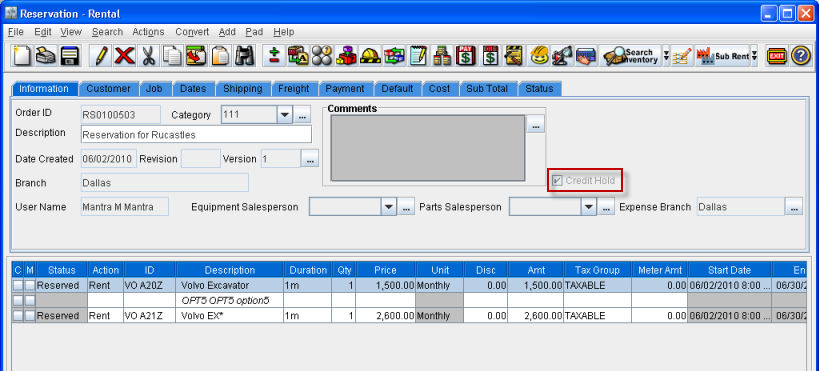
Task: Open the Category dropdown
Action: click(285, 115)
